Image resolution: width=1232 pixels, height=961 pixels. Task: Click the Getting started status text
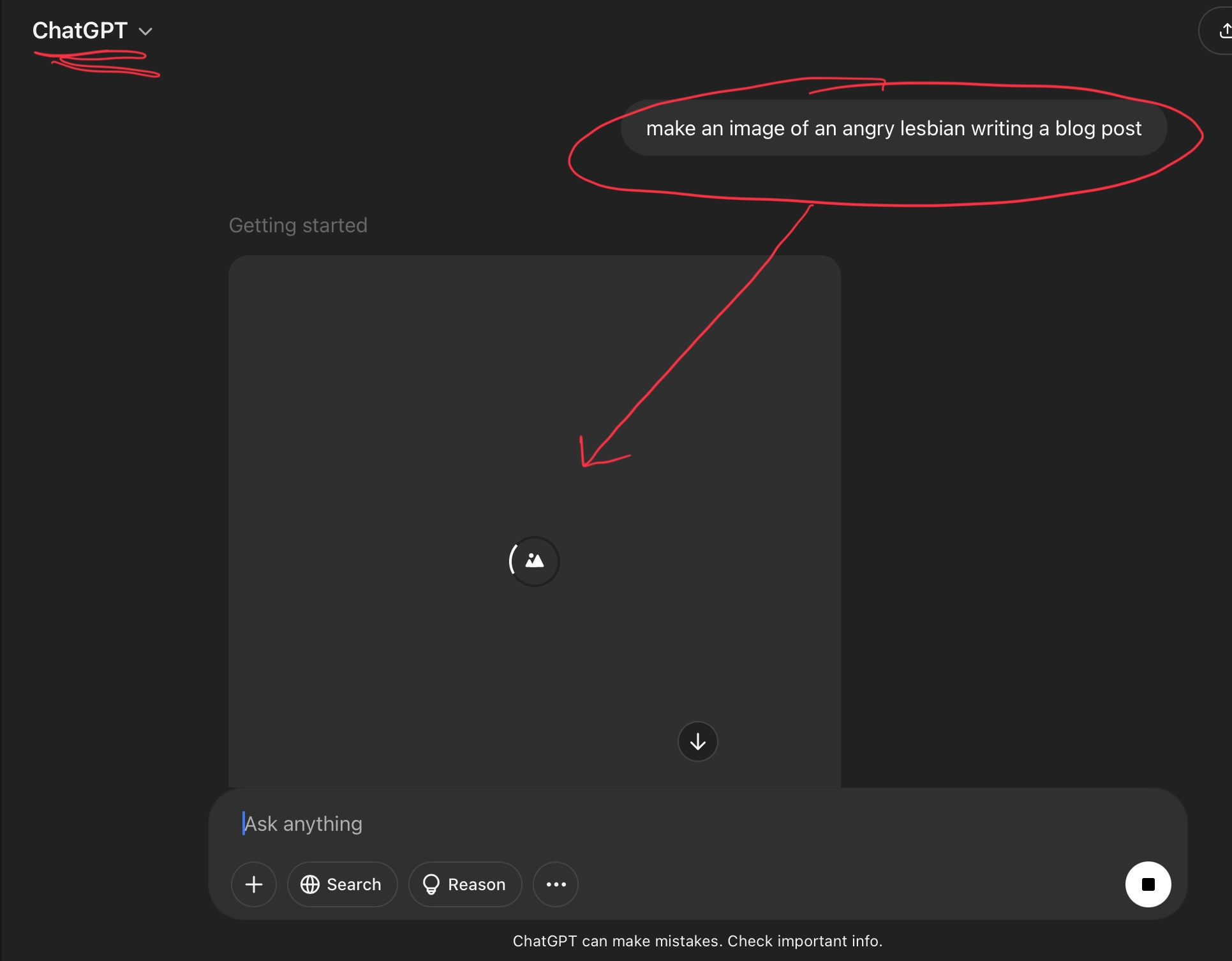point(298,225)
